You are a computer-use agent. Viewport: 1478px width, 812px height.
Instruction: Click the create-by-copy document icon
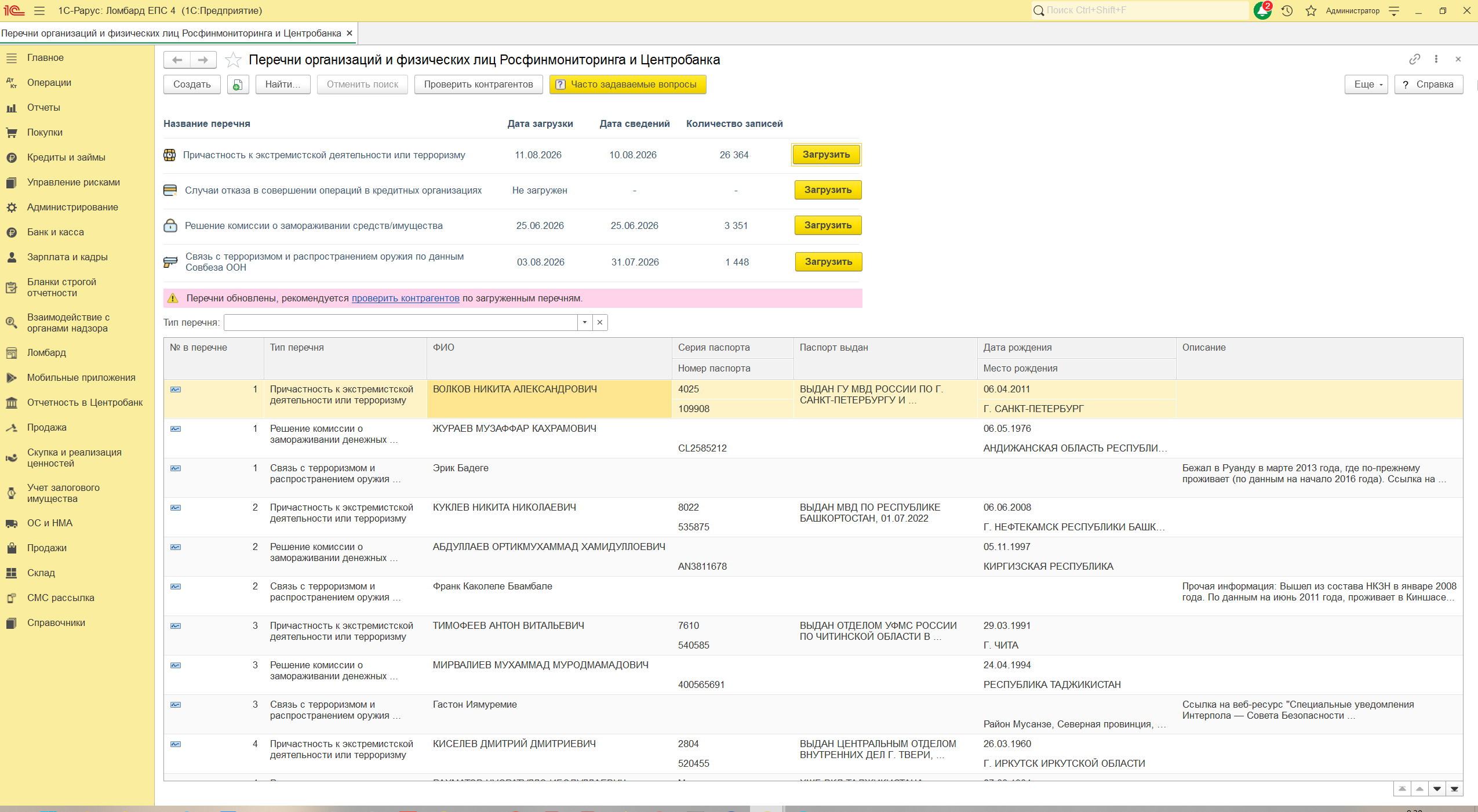pos(238,85)
